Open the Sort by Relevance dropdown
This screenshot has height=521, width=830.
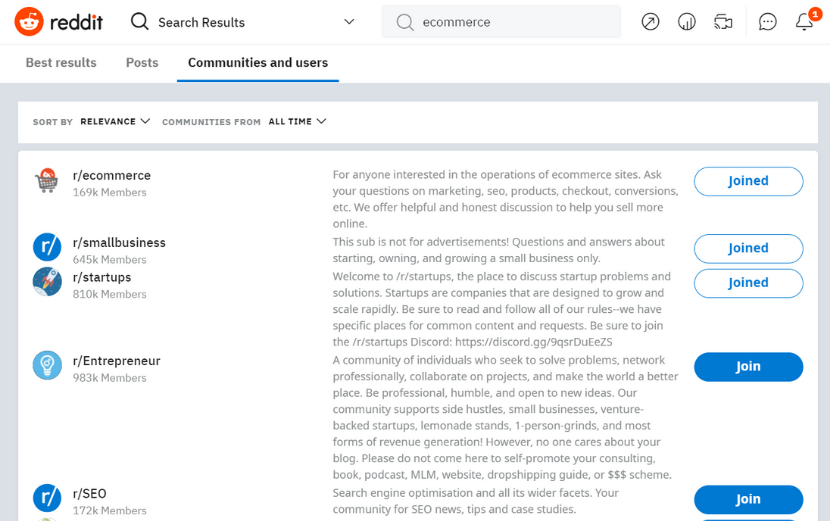coord(115,121)
